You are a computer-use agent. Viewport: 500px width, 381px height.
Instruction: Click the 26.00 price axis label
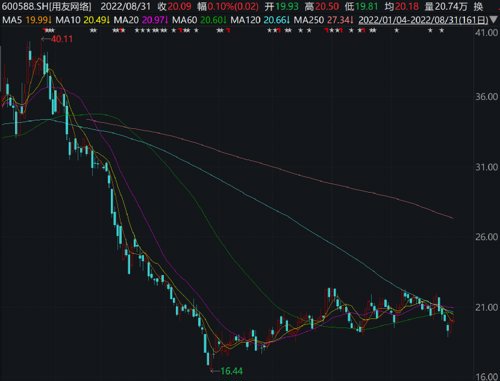(486, 237)
